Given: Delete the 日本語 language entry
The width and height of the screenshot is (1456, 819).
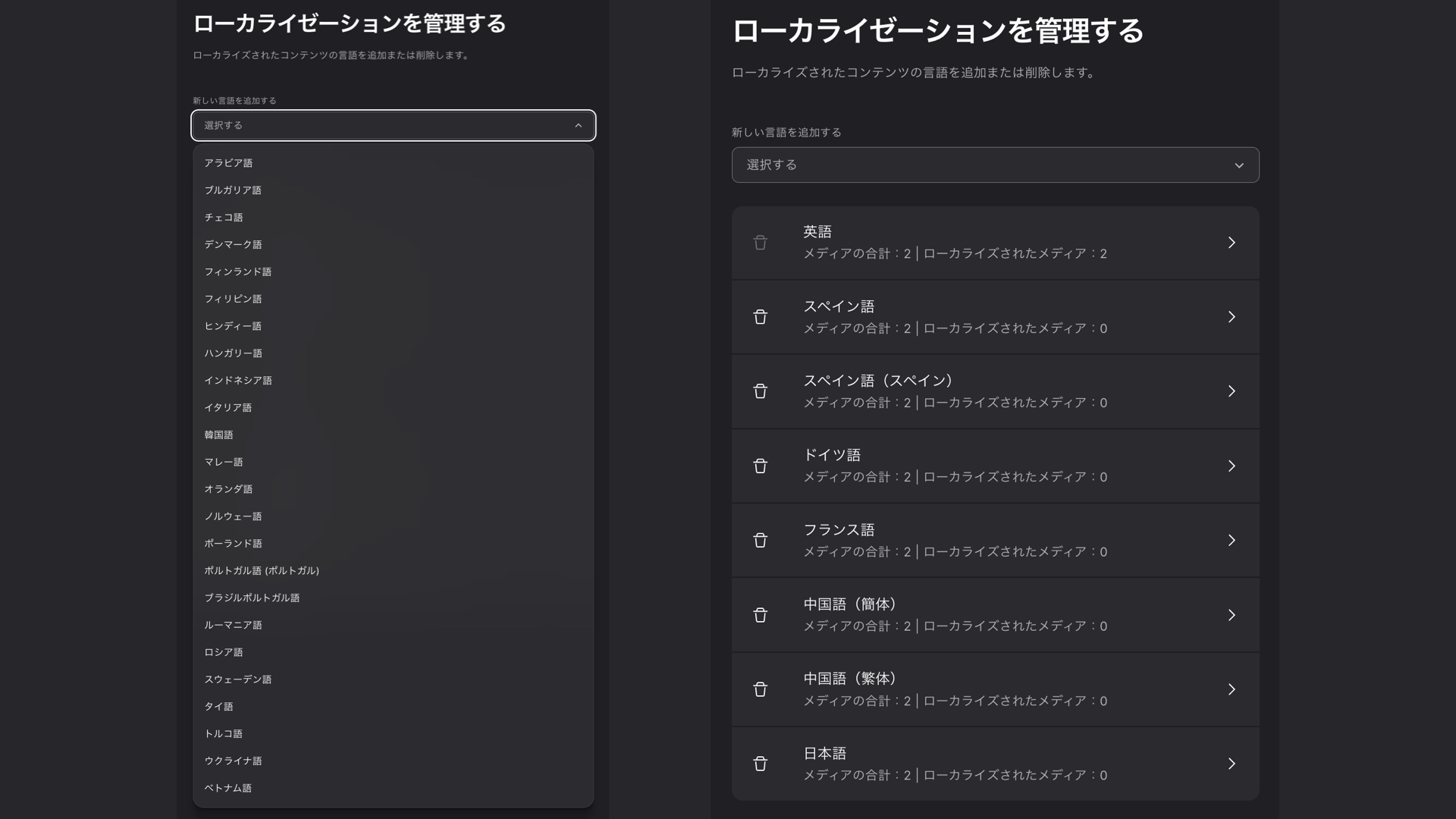Looking at the screenshot, I should pyautogui.click(x=760, y=764).
